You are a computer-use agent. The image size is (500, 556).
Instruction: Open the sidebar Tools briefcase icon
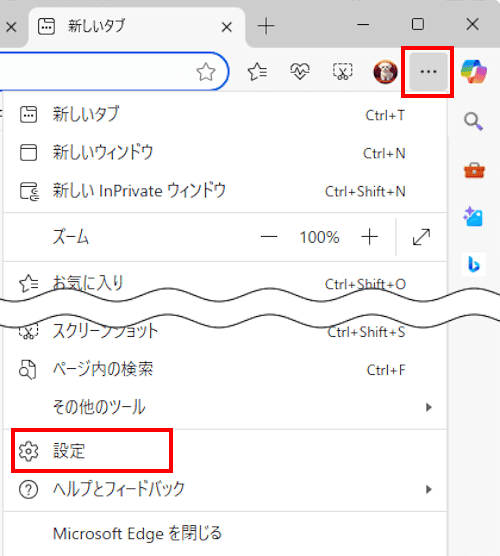(x=474, y=170)
